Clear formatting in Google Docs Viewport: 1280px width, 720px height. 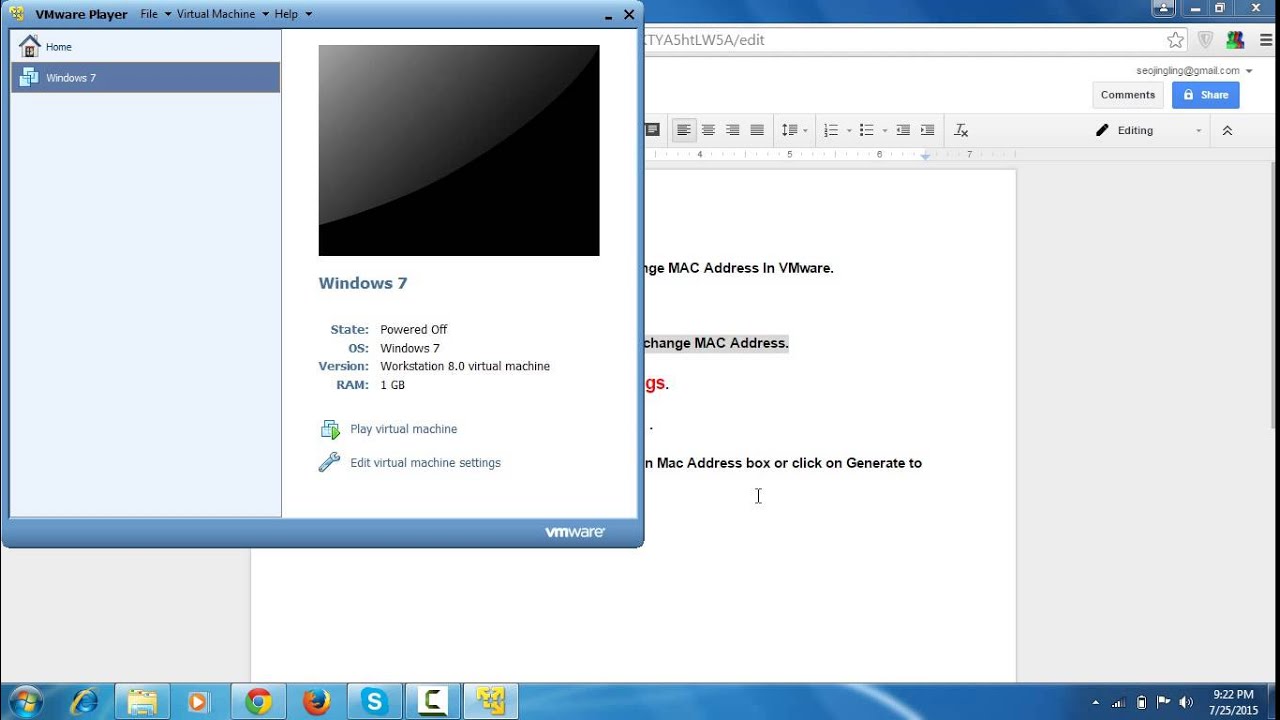(961, 130)
